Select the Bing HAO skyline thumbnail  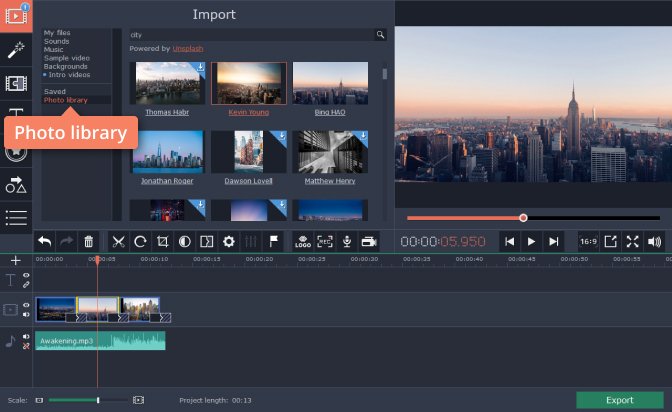[330, 83]
